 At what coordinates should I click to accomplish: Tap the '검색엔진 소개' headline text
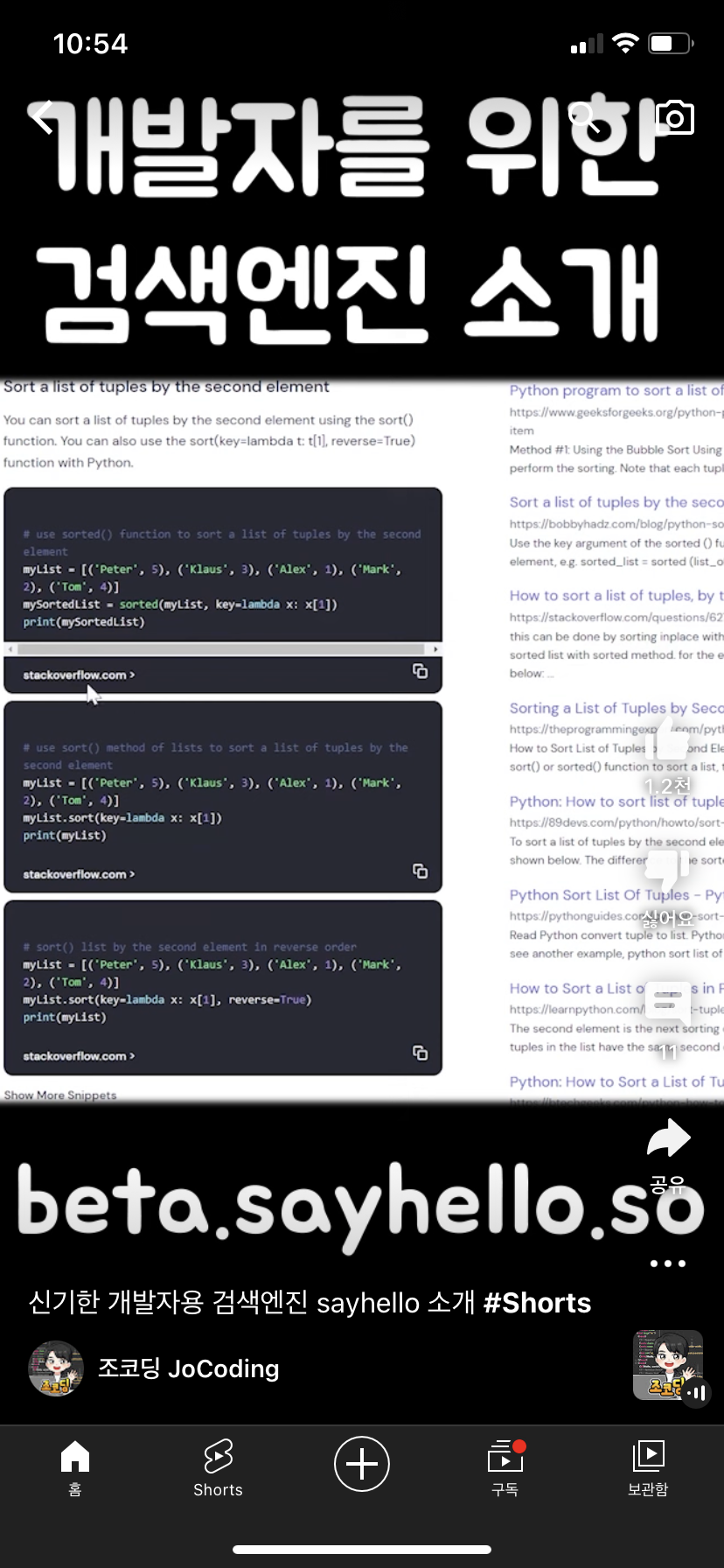(346, 293)
